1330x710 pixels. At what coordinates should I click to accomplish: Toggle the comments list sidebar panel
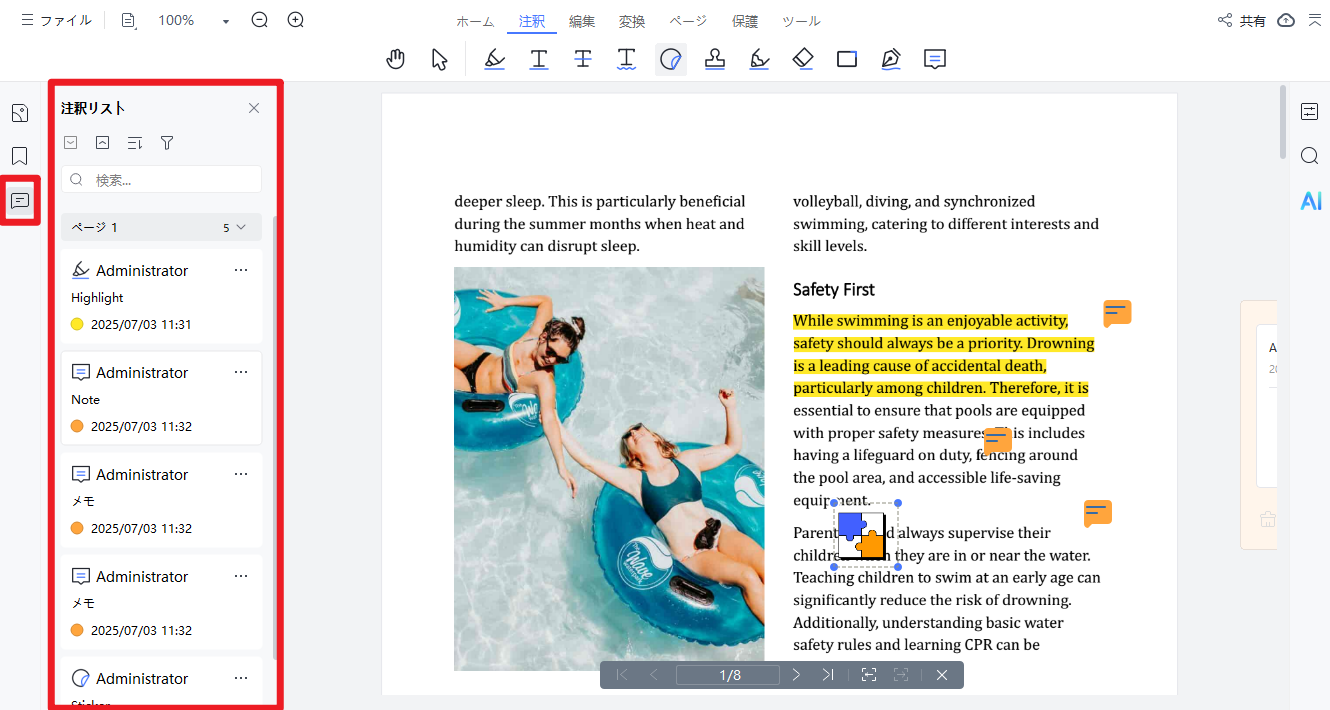[20, 200]
